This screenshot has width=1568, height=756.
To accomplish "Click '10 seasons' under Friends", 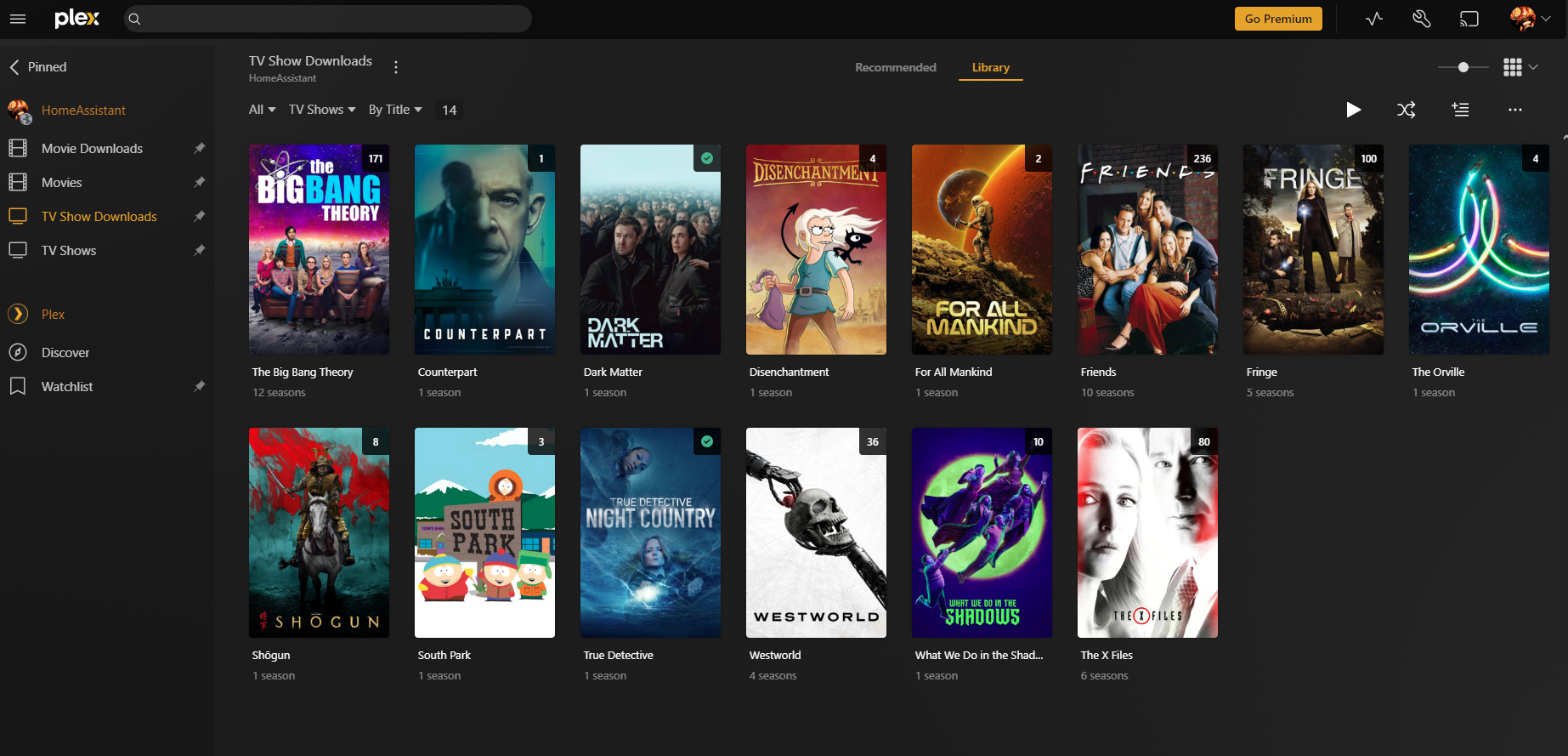I will [1107, 393].
